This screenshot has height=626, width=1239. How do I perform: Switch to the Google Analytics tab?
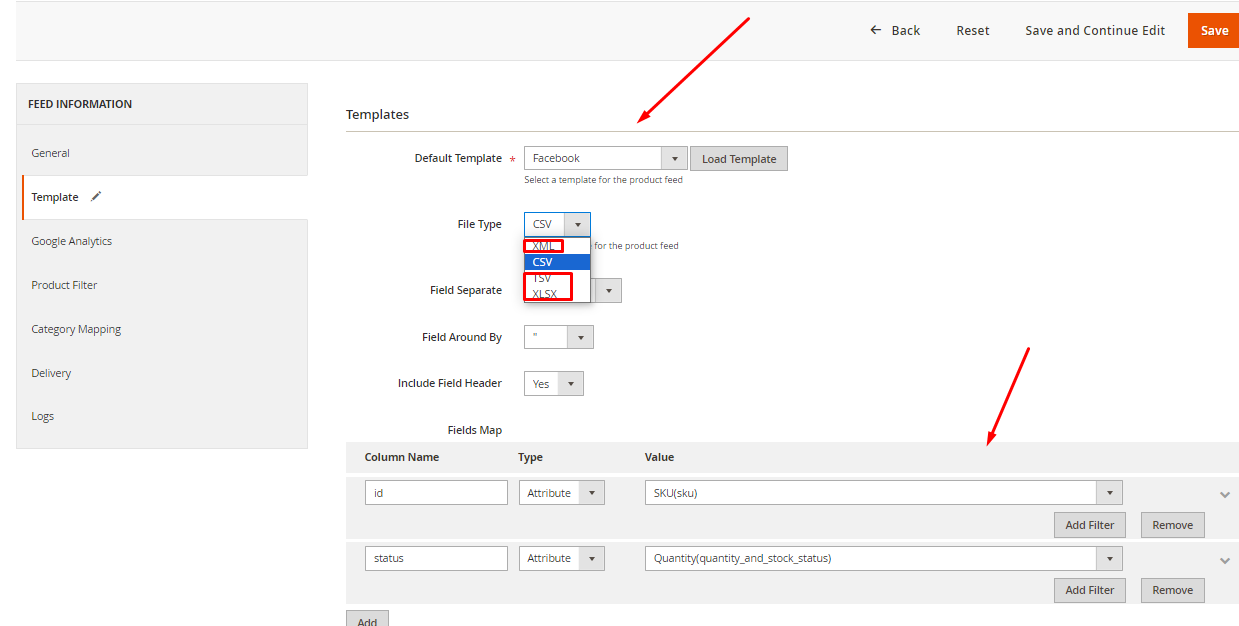click(x=71, y=241)
